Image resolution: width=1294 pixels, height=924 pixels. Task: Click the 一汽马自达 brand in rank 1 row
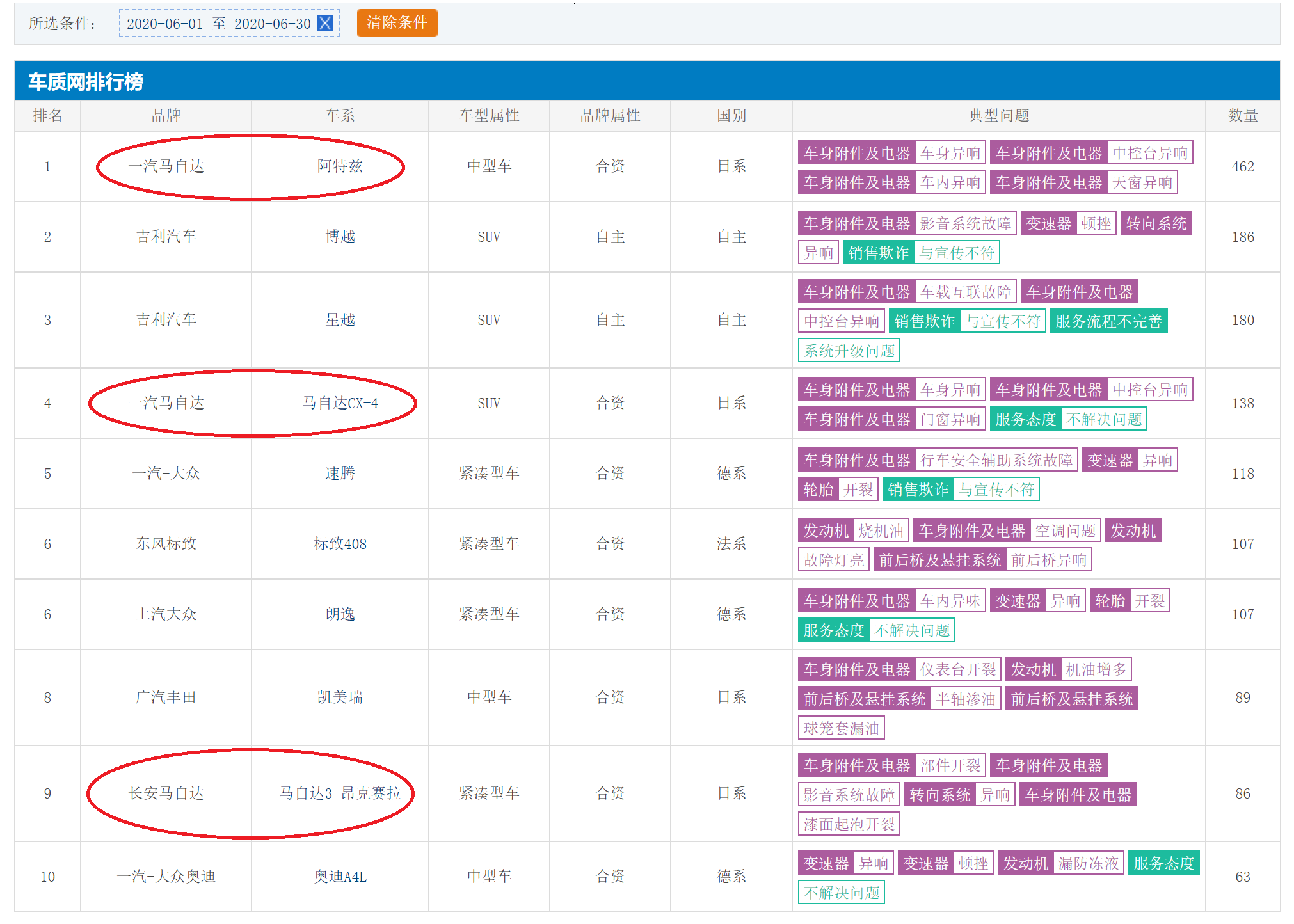[166, 166]
